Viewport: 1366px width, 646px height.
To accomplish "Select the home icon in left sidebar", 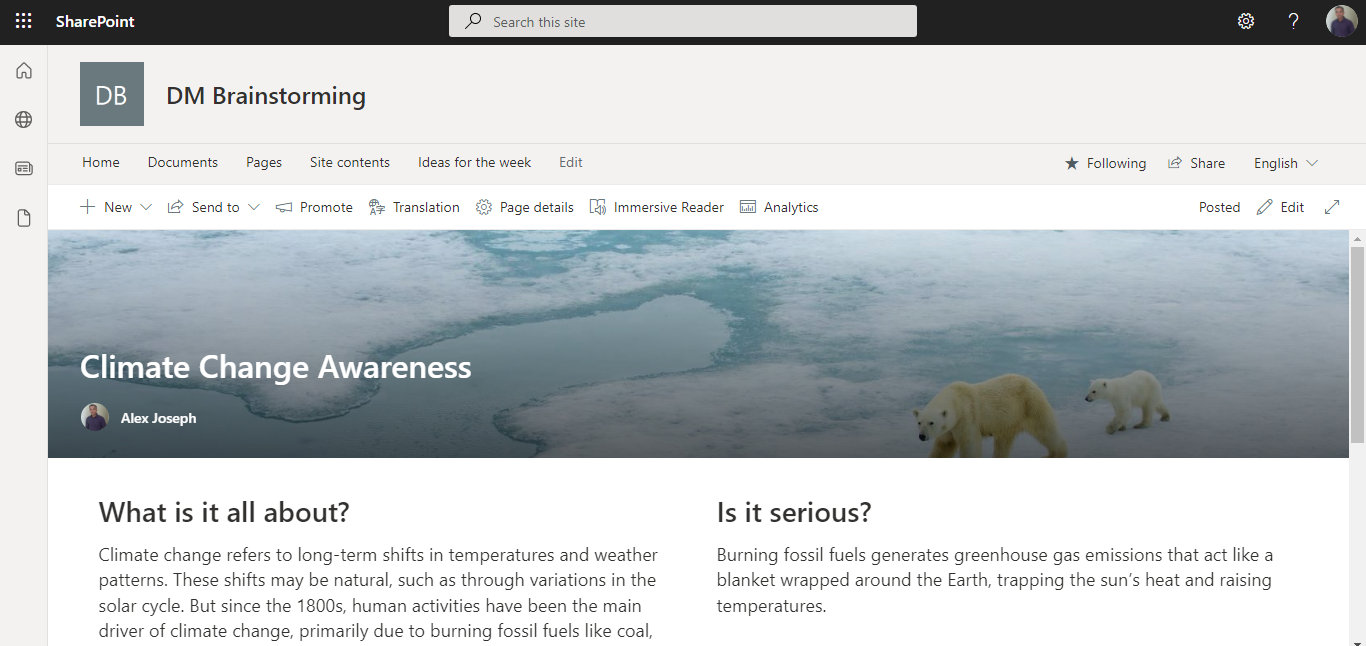I will 23,70.
